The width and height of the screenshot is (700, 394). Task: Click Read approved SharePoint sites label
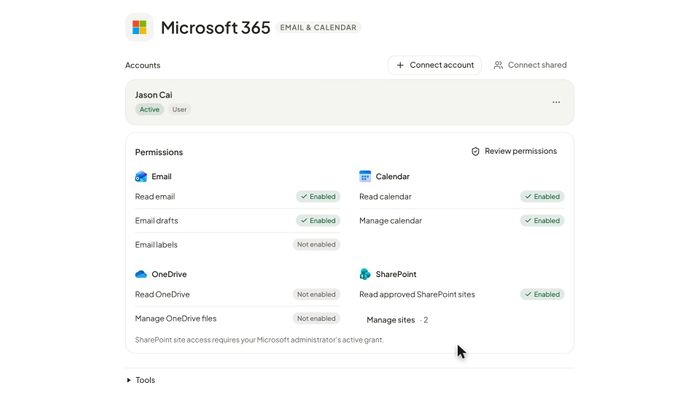(x=417, y=294)
